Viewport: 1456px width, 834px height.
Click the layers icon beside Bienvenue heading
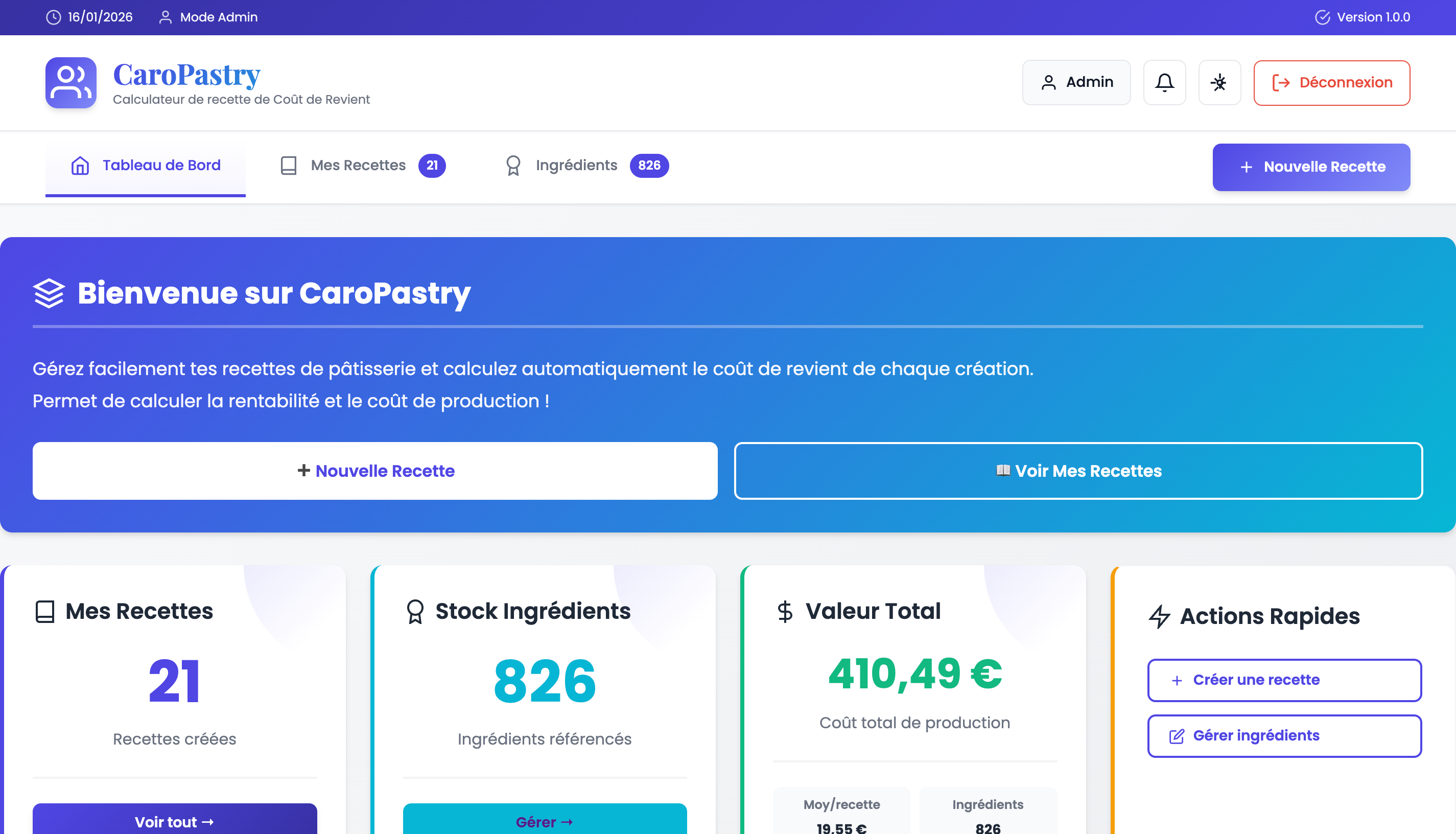point(49,293)
